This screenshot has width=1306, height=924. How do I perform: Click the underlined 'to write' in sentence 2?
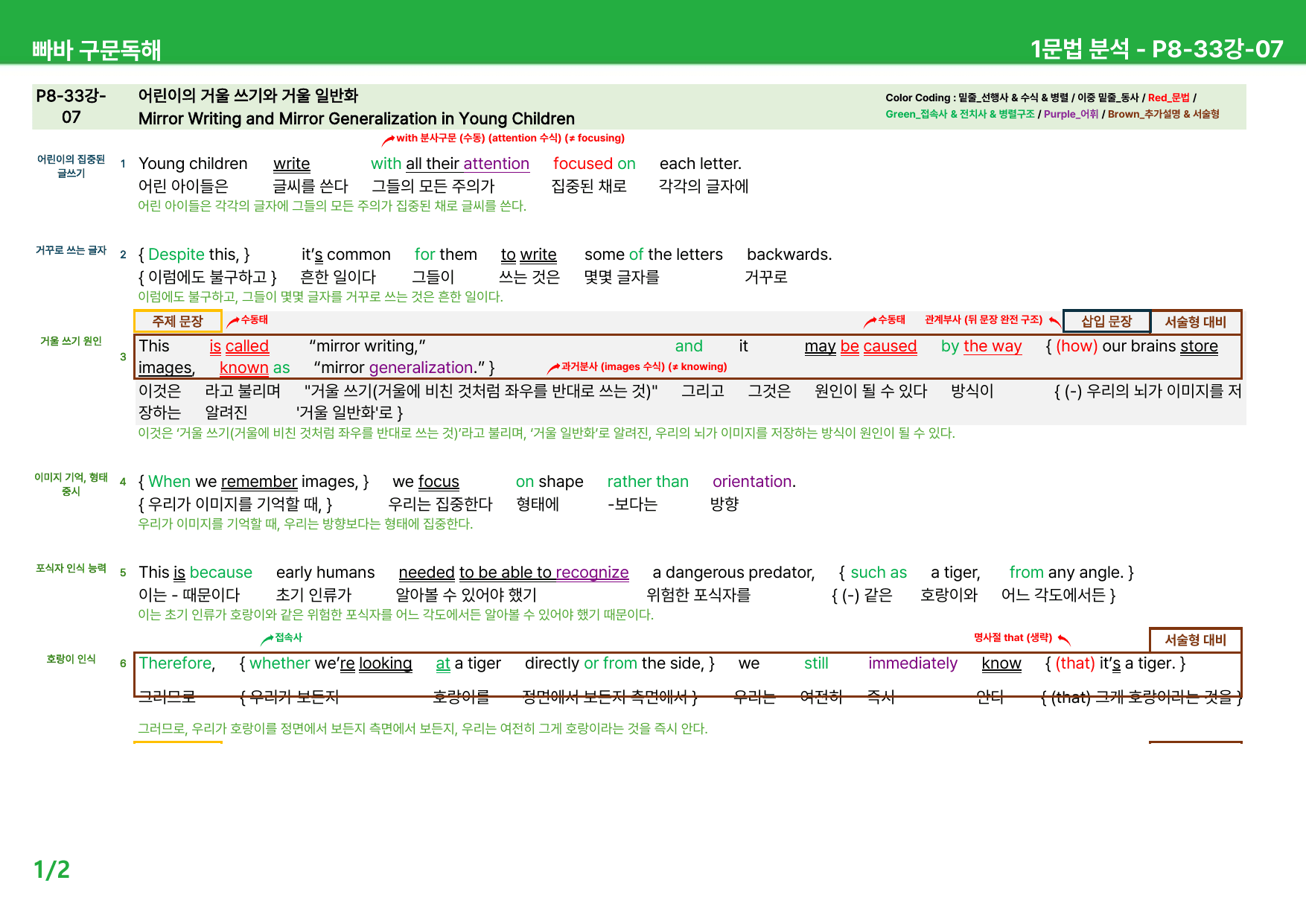529,255
